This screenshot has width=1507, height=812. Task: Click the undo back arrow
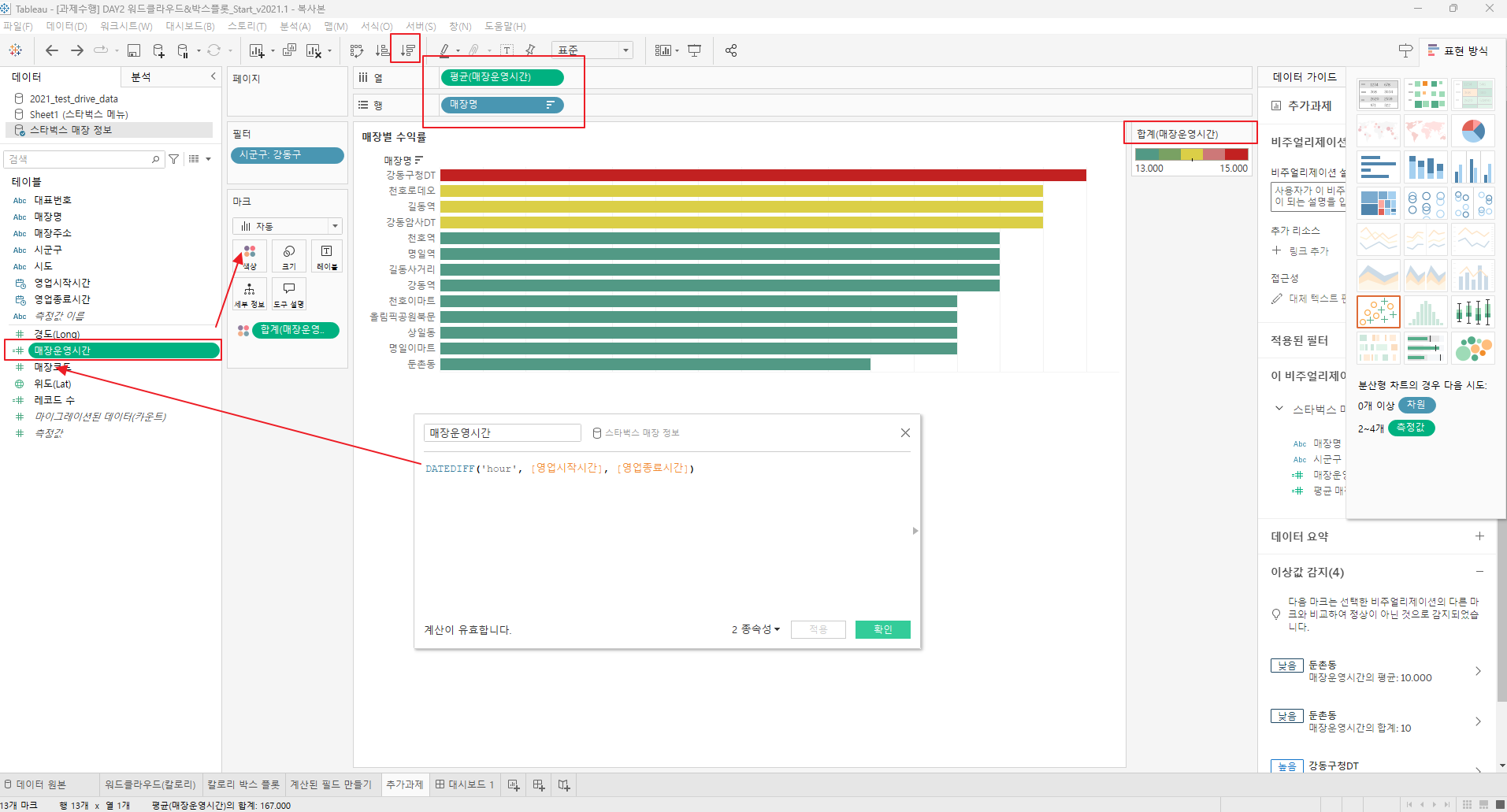52,50
